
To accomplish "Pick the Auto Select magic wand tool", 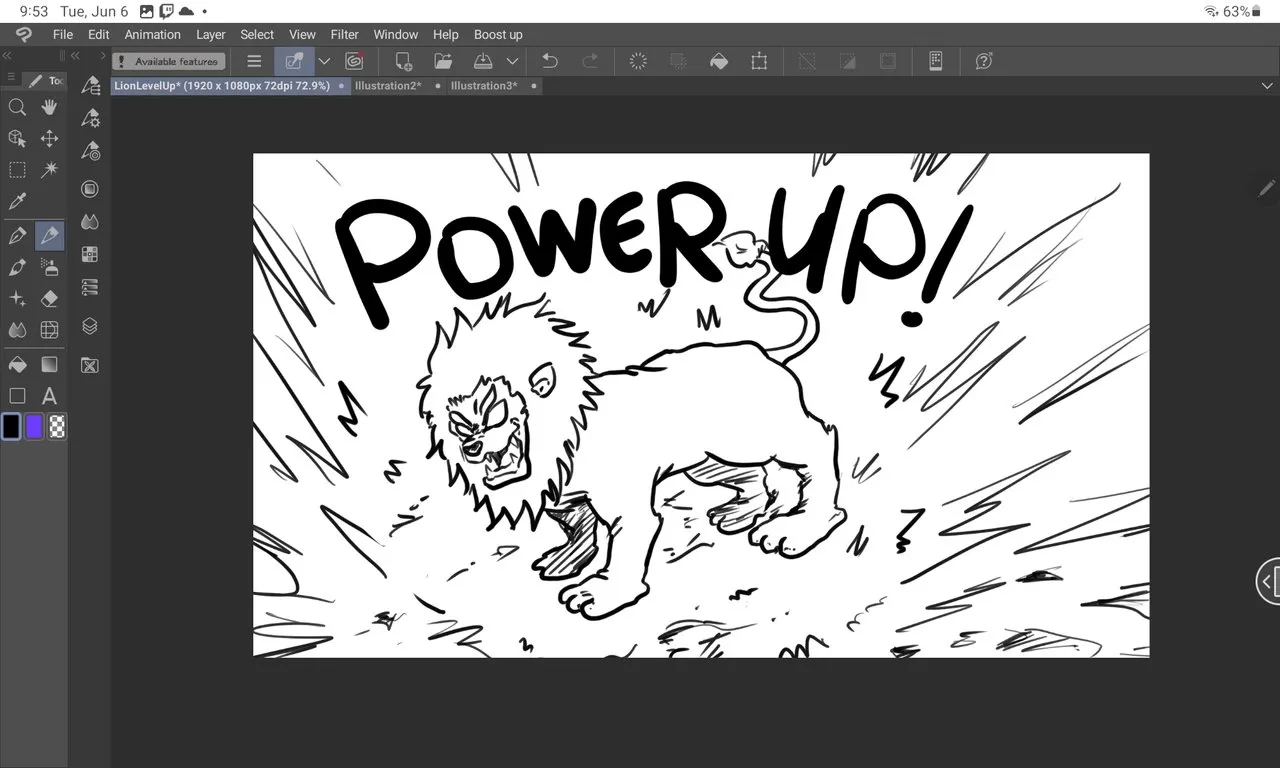I will [x=49, y=170].
